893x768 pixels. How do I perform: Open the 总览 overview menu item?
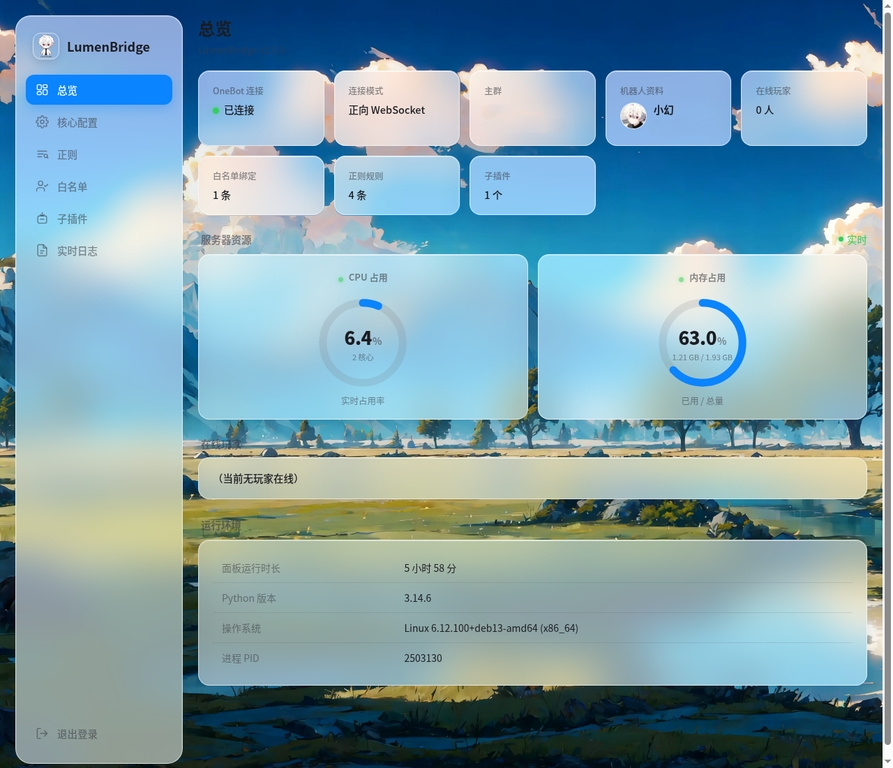(99, 90)
